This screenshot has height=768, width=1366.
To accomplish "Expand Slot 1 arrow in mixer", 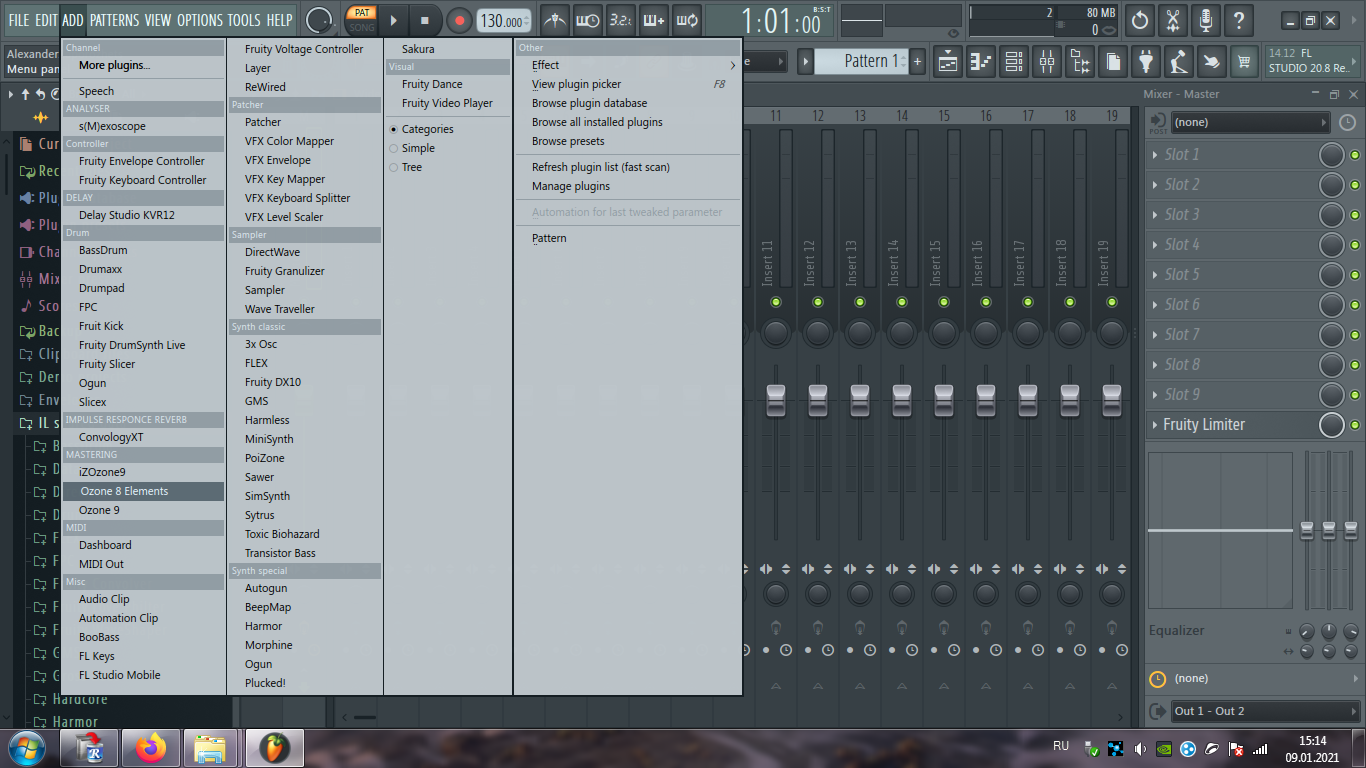I will point(1155,155).
